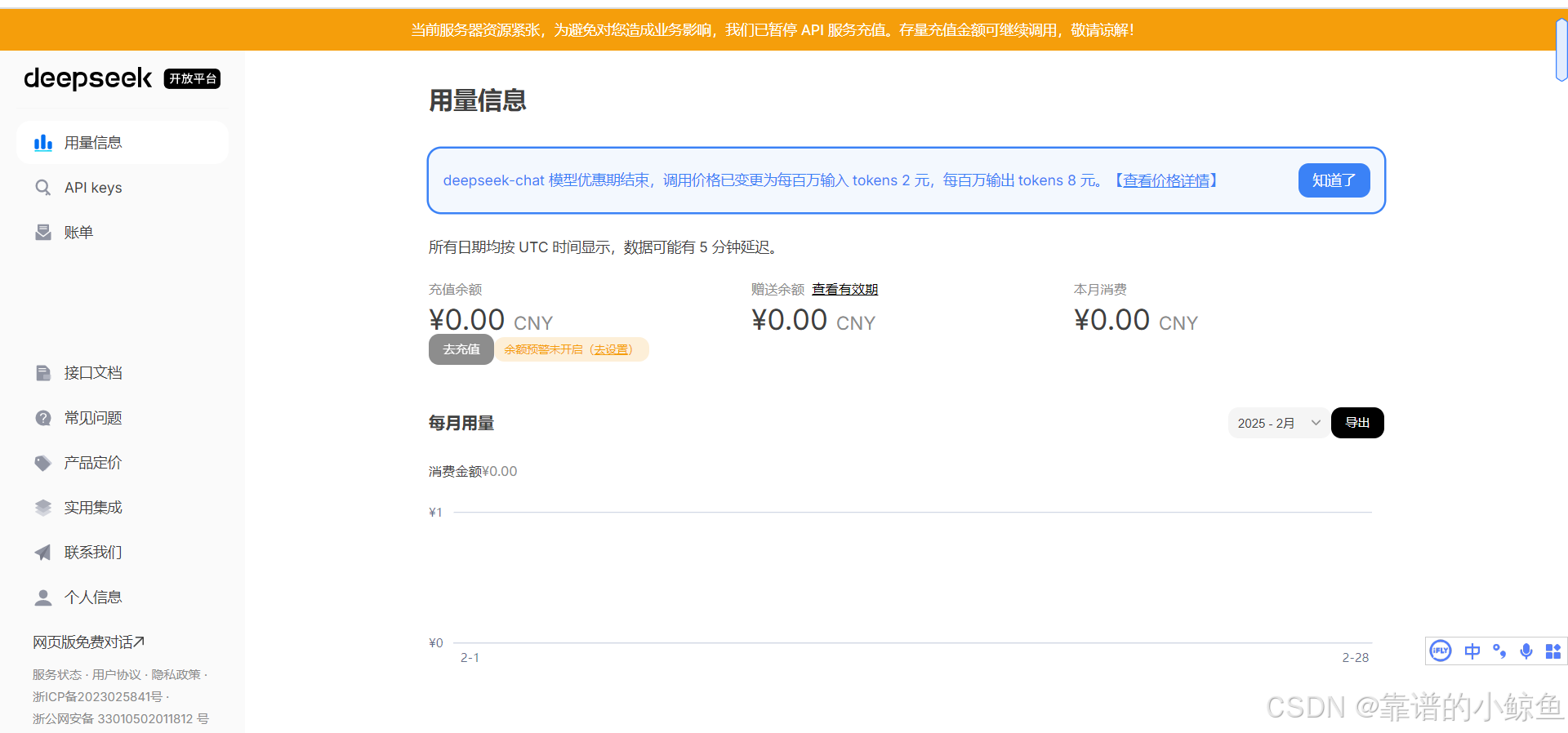Click the page vertical scrollbar thumb
The image size is (1568, 733).
pos(1561,49)
